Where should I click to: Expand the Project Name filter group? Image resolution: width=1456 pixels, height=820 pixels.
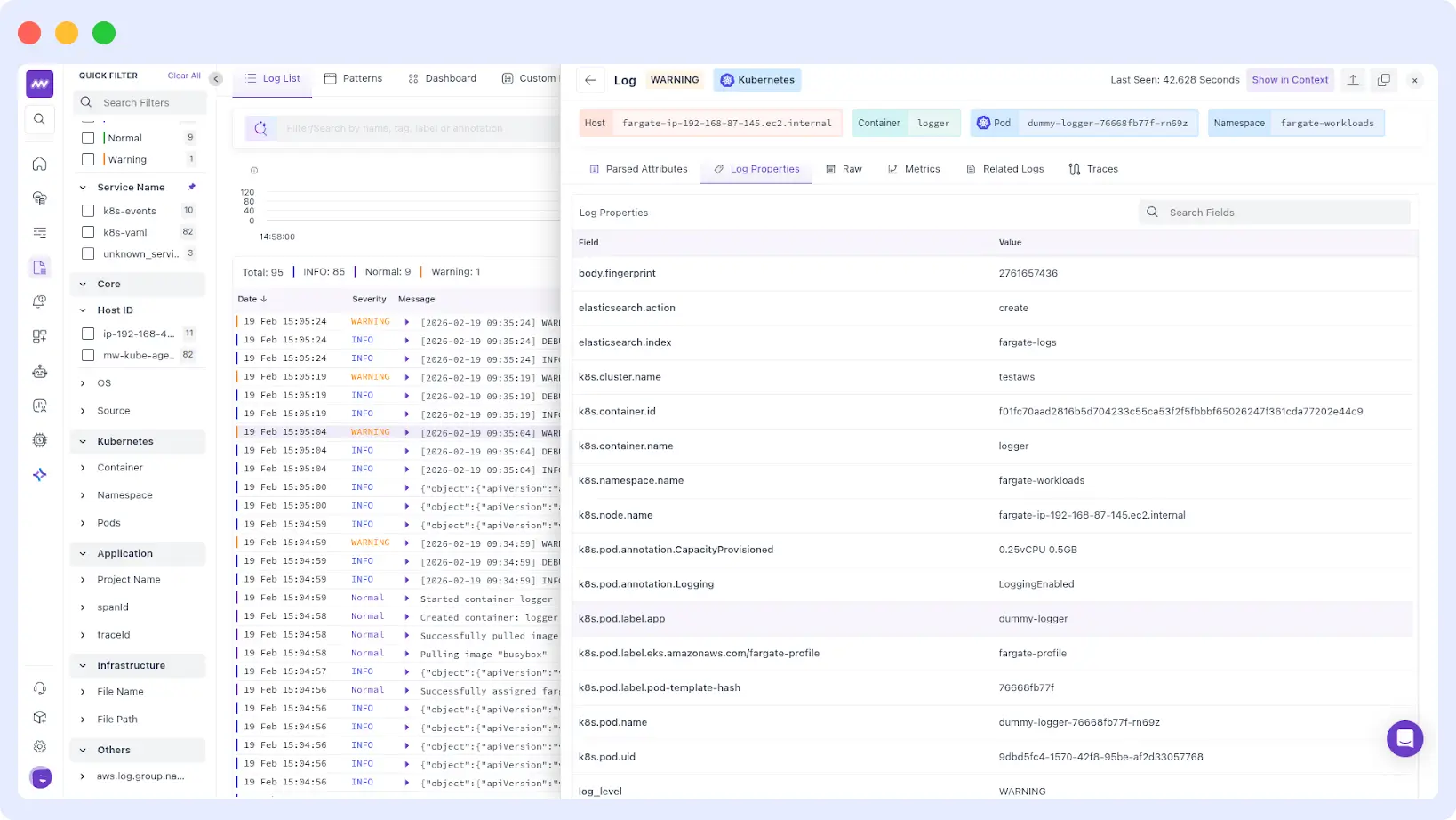tap(83, 580)
